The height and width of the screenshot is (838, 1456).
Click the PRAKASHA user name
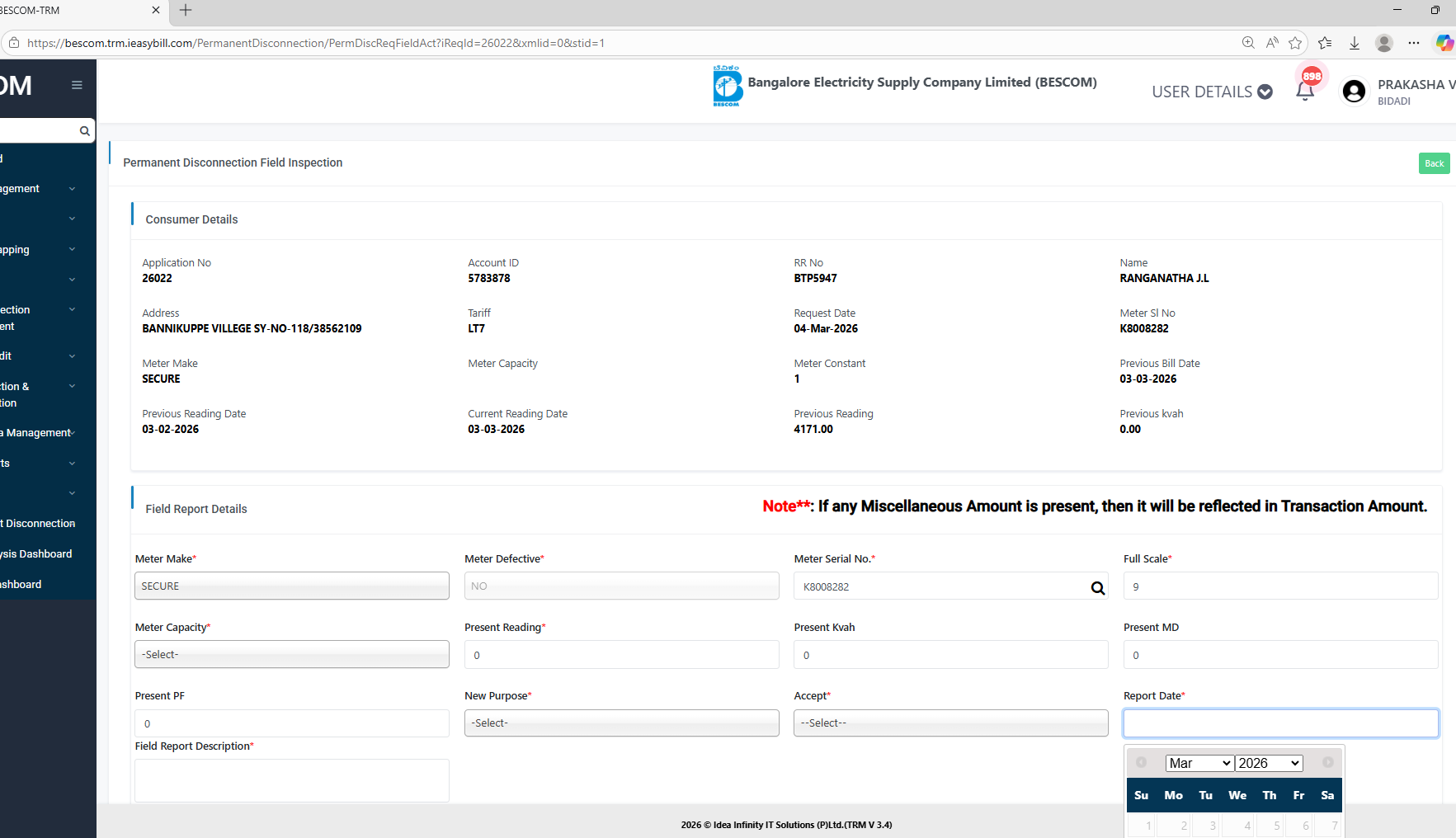click(1416, 85)
